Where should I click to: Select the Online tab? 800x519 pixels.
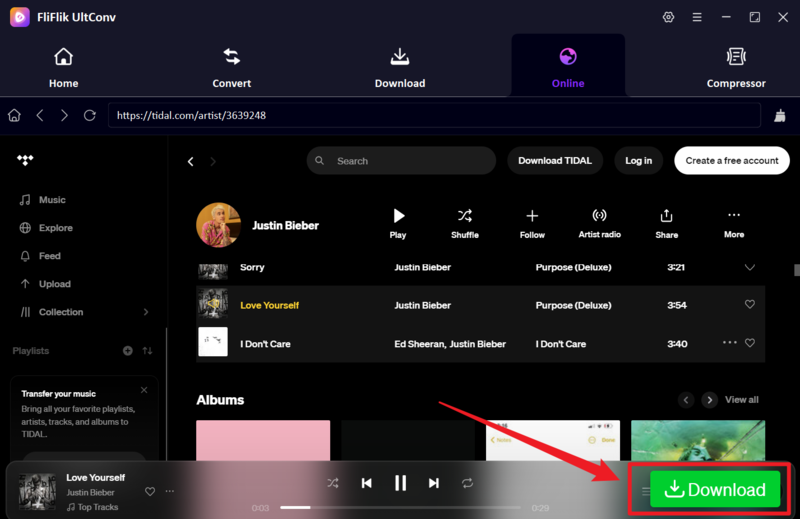pyautogui.click(x=568, y=67)
